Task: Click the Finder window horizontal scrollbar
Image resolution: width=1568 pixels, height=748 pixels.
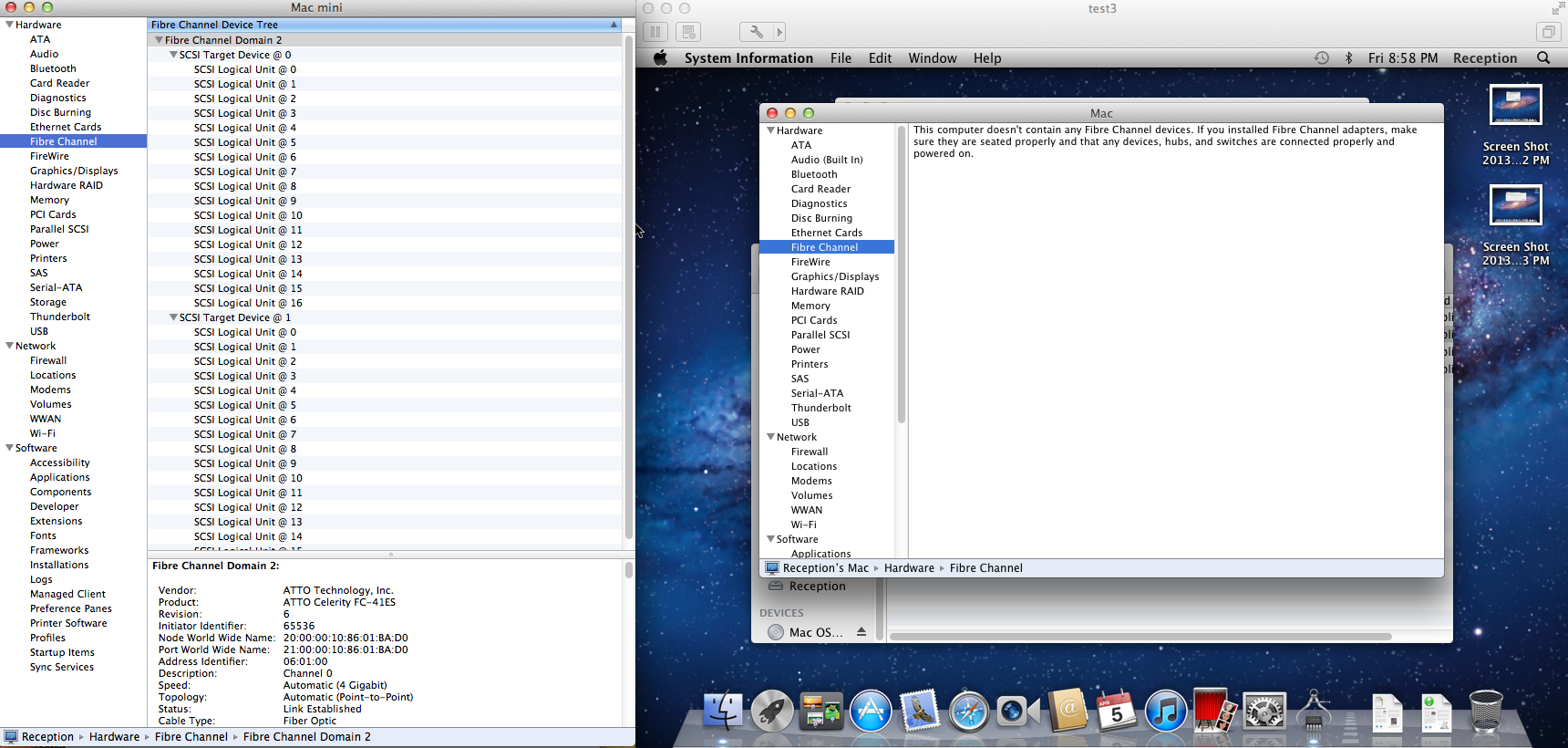Action: (x=1140, y=636)
